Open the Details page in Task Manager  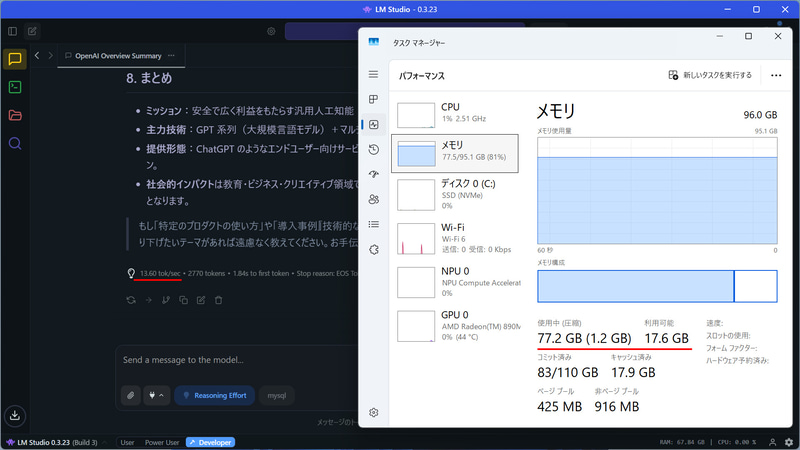373,224
